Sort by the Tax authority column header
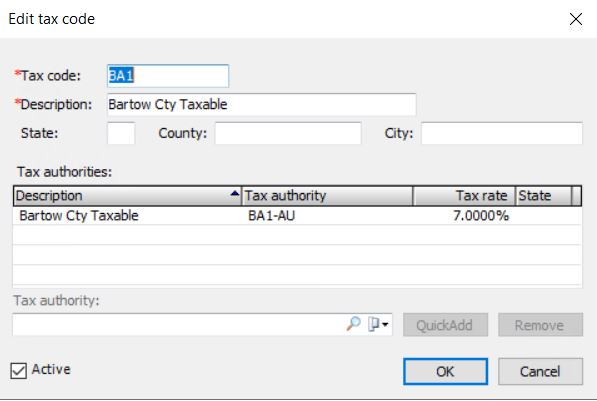Image resolution: width=597 pixels, height=401 pixels. (x=327, y=196)
